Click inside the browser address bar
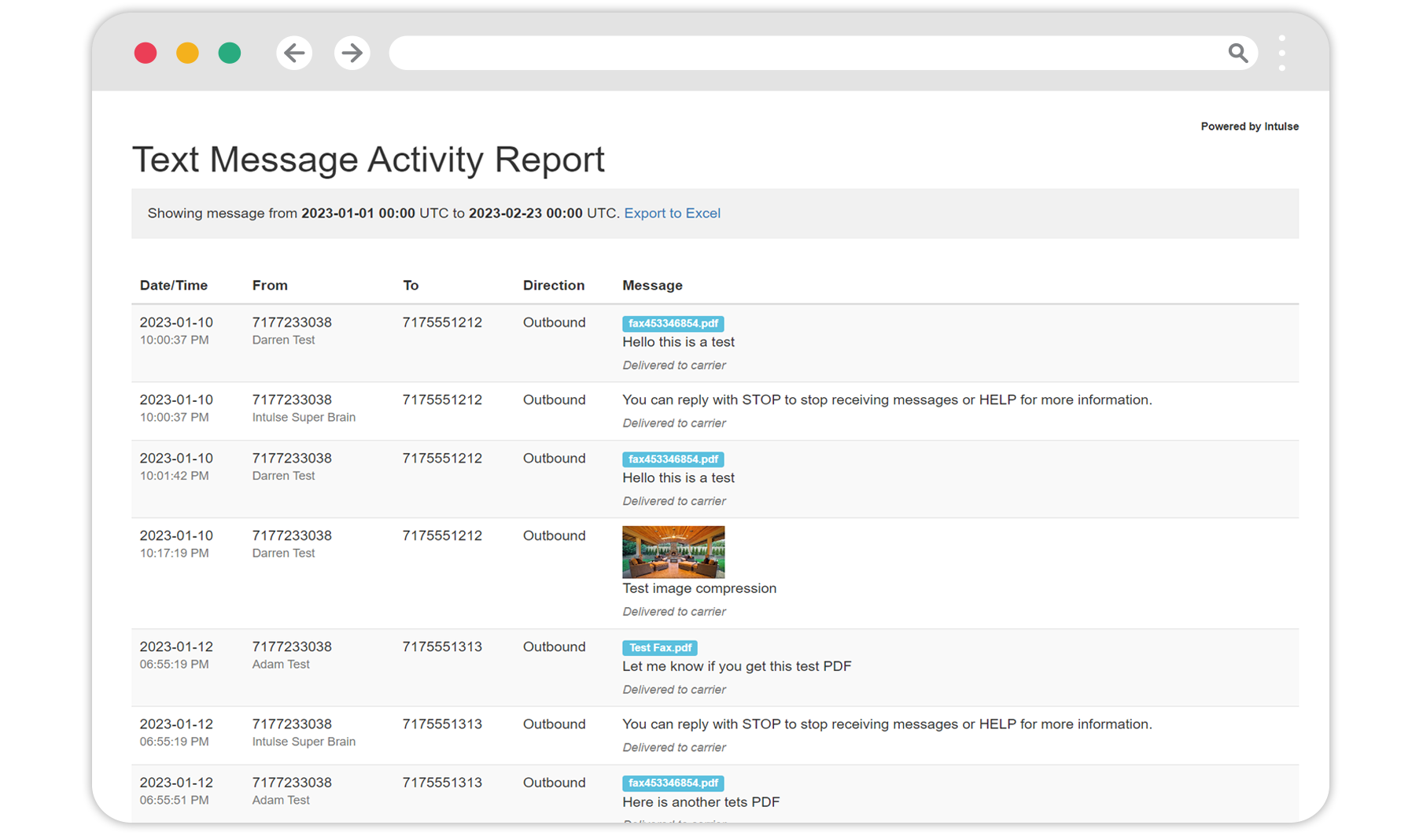Screen dimensions: 1423x840 coord(787,53)
